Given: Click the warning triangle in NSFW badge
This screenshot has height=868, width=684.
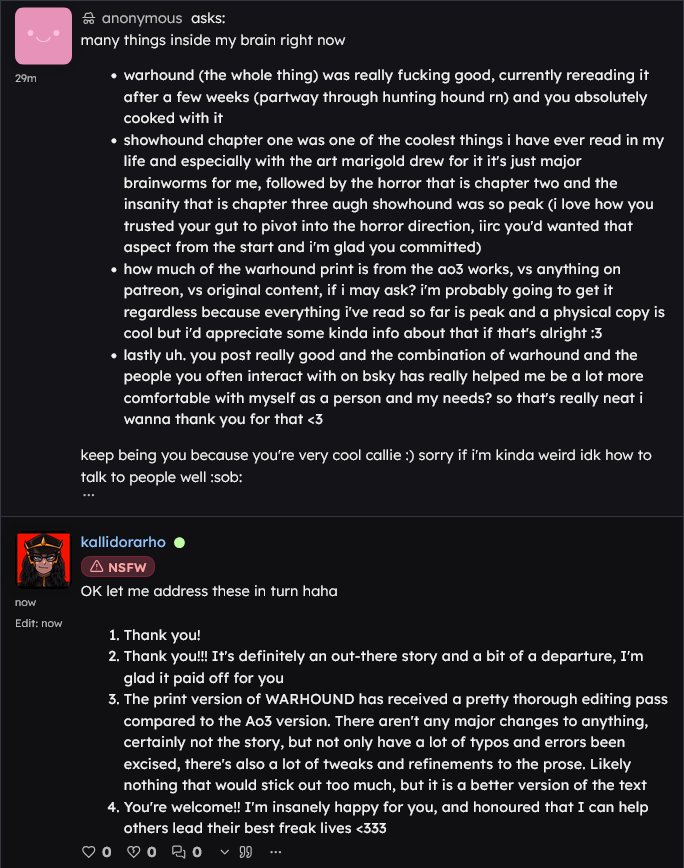Looking at the screenshot, I should (x=97, y=567).
